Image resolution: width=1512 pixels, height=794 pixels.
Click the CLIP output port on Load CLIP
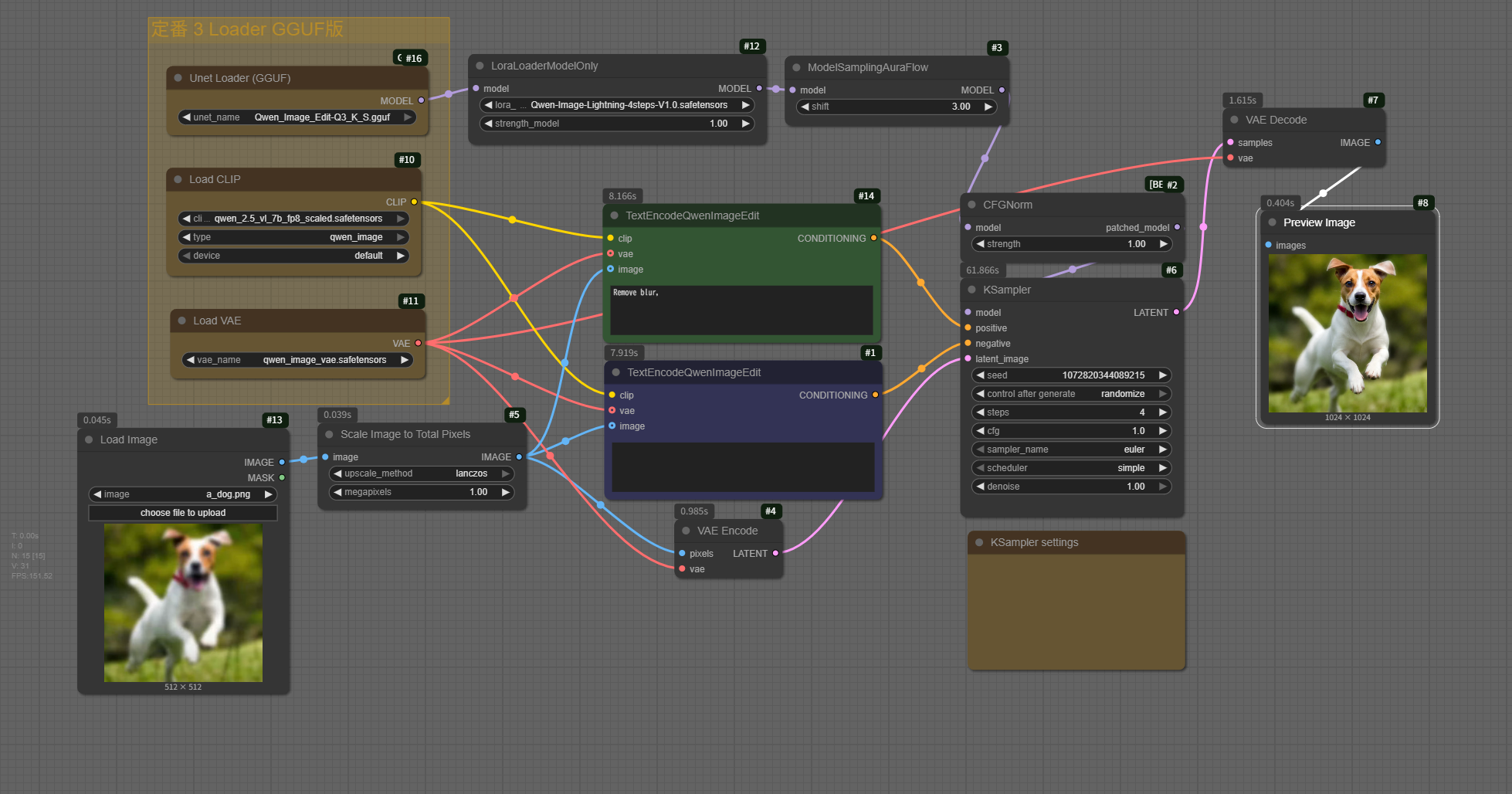[414, 202]
